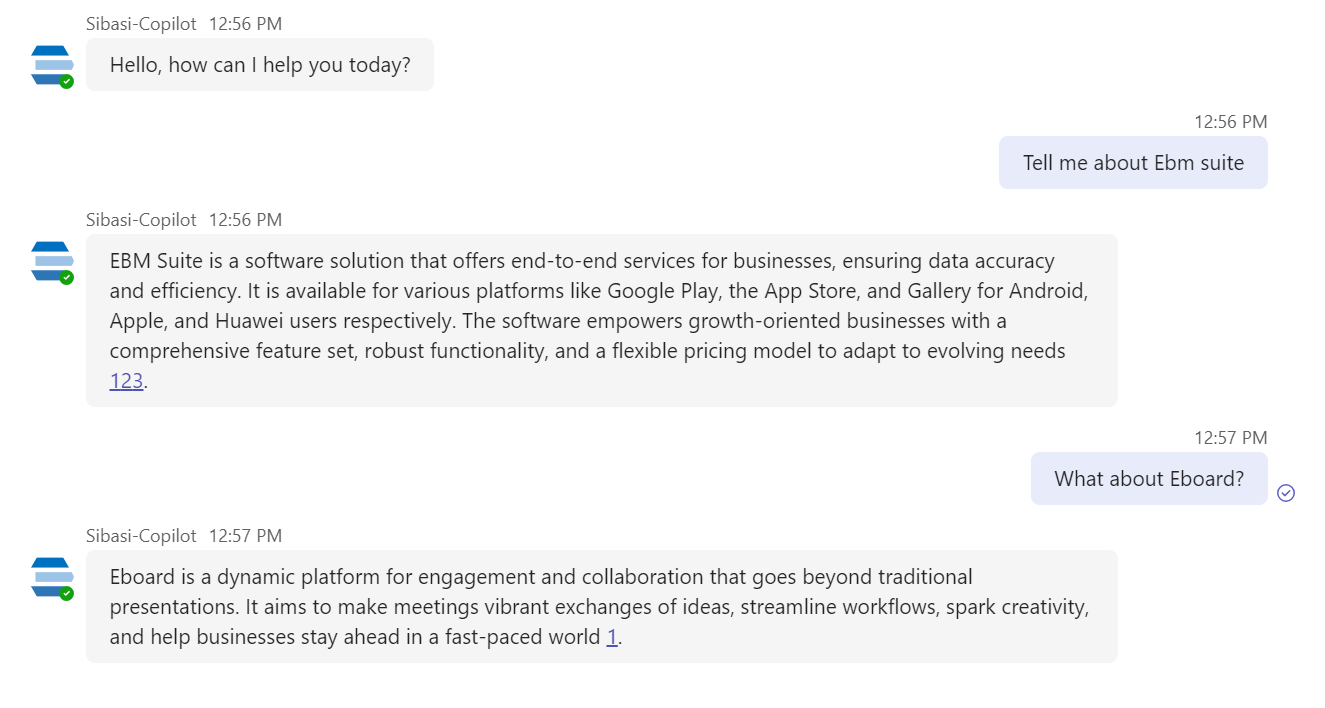Click the bot avatar next to EBM Suite reply

[x=52, y=261]
